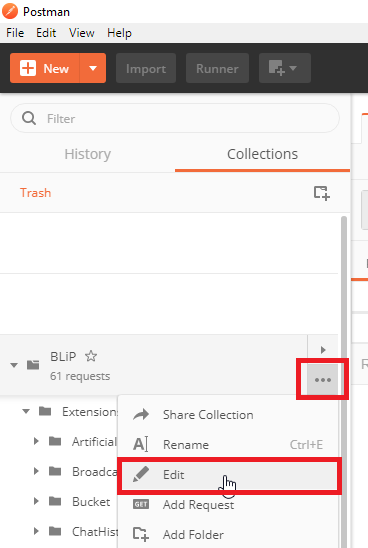Click the Artificial folder icon
This screenshot has width=368, height=548.
coord(55,441)
